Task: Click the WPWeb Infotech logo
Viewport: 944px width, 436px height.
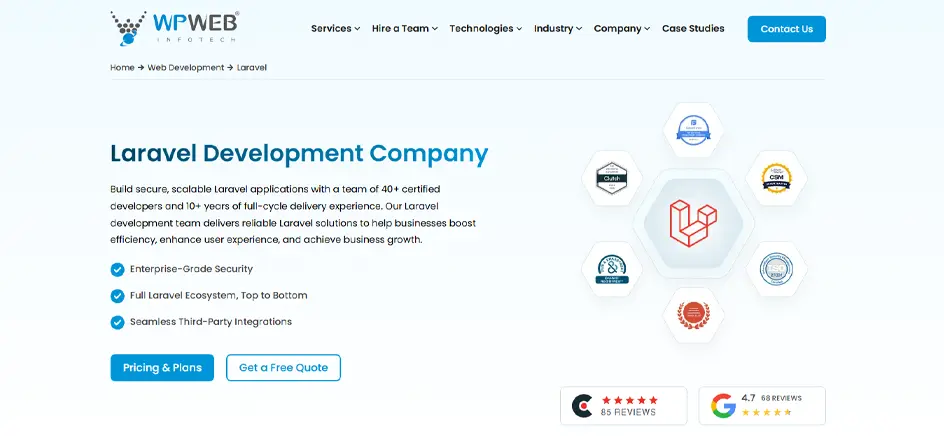Action: click(x=175, y=28)
